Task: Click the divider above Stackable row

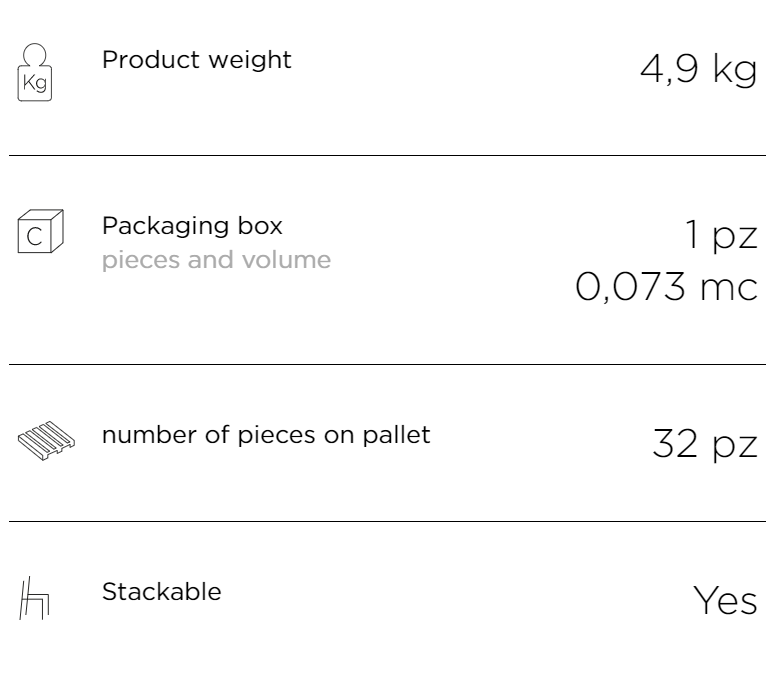Action: point(387,521)
